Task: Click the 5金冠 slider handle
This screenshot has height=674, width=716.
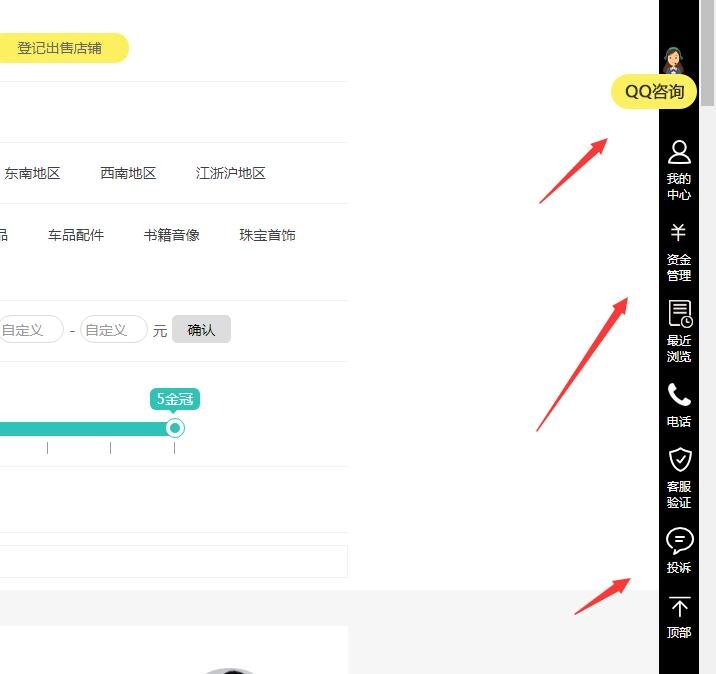Action: 174,428
